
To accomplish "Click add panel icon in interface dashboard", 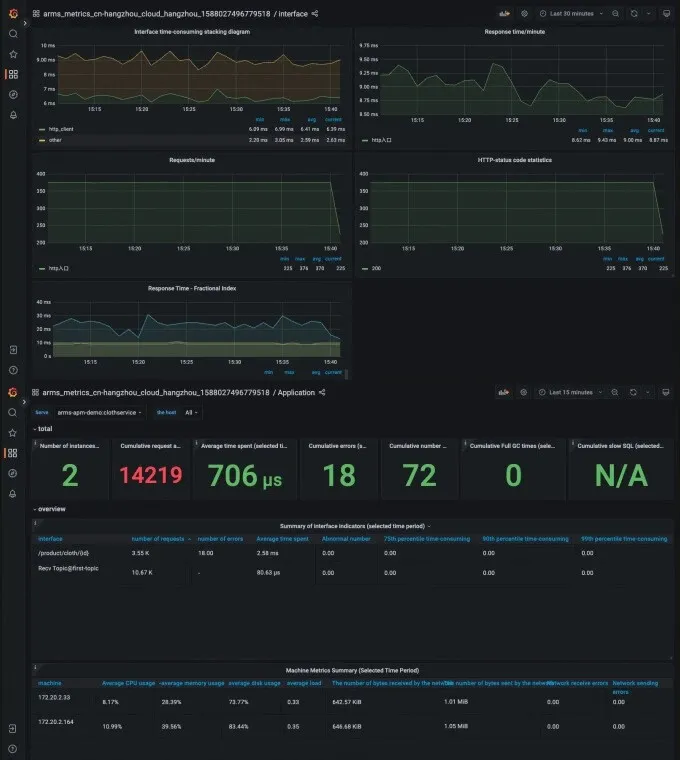I will (505, 14).
